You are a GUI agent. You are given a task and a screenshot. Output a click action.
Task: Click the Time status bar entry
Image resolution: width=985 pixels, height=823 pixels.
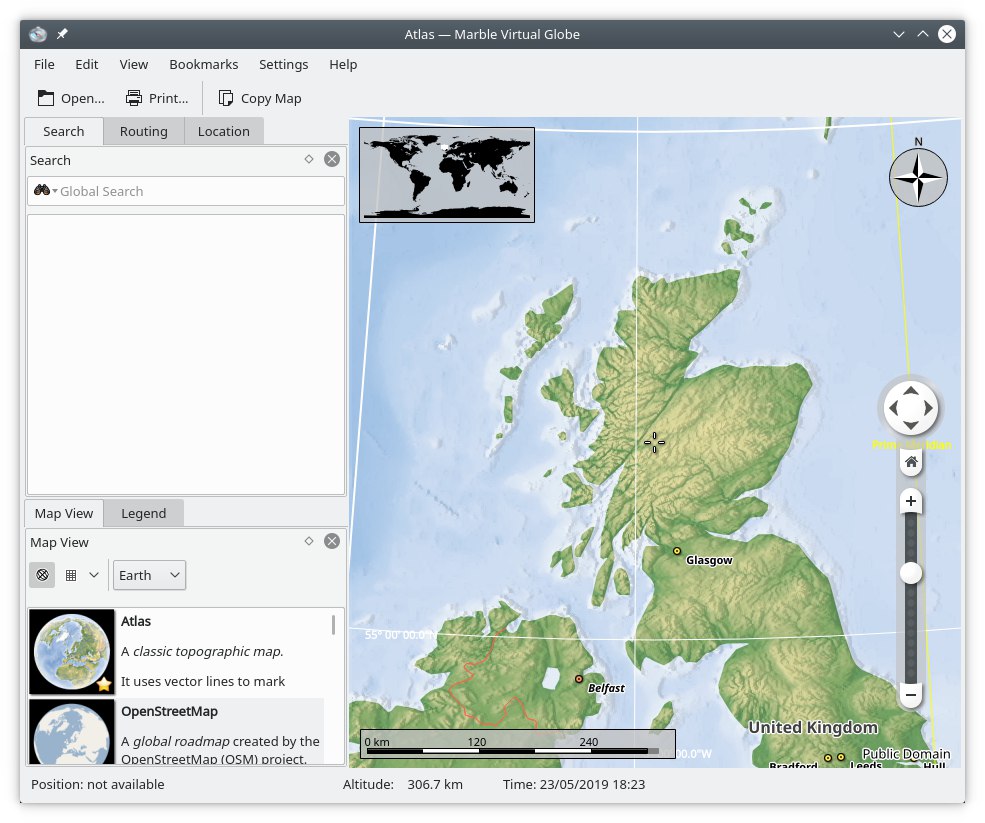tap(574, 784)
